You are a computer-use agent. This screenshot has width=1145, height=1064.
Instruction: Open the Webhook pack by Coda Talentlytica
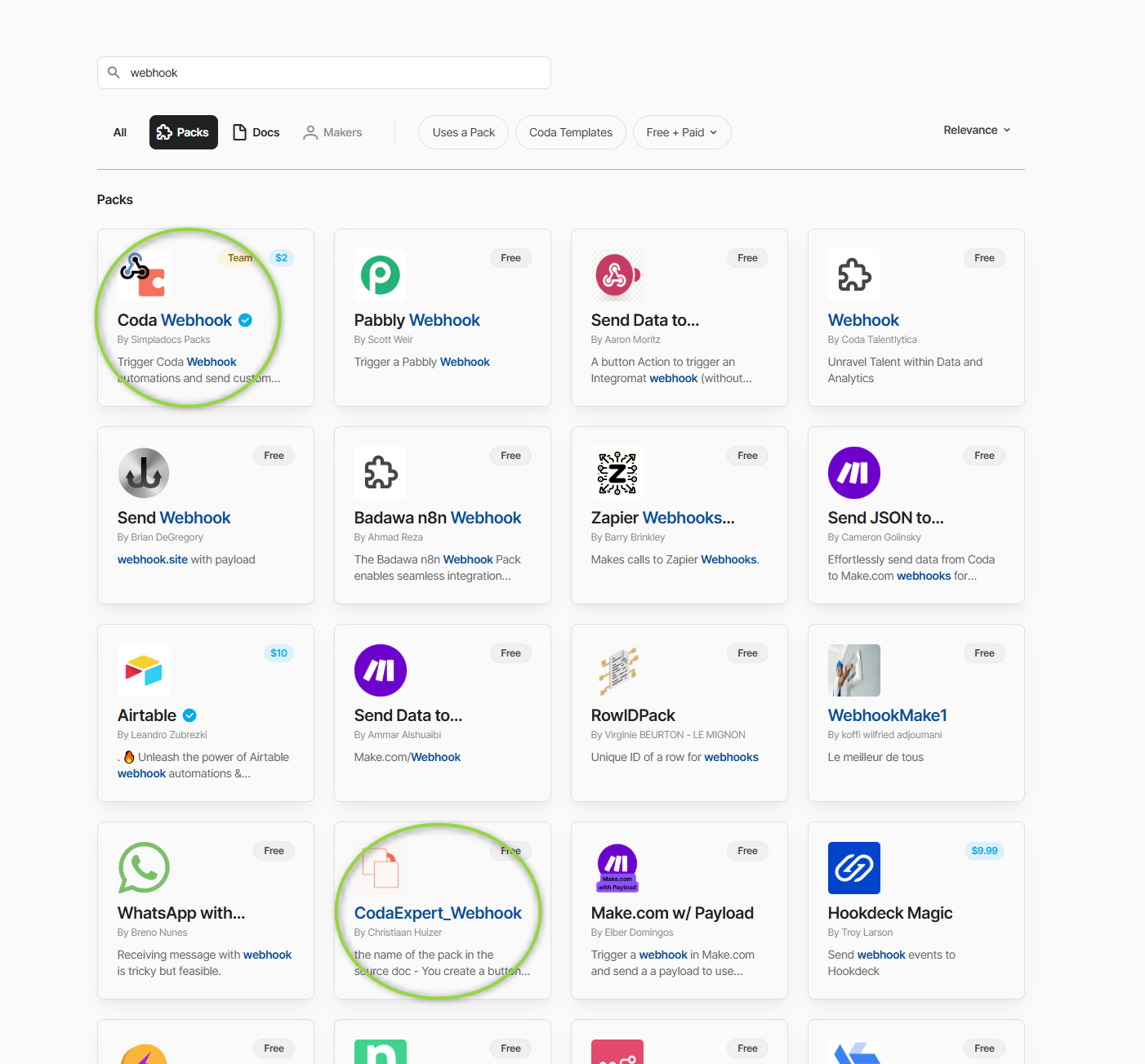[x=863, y=320]
